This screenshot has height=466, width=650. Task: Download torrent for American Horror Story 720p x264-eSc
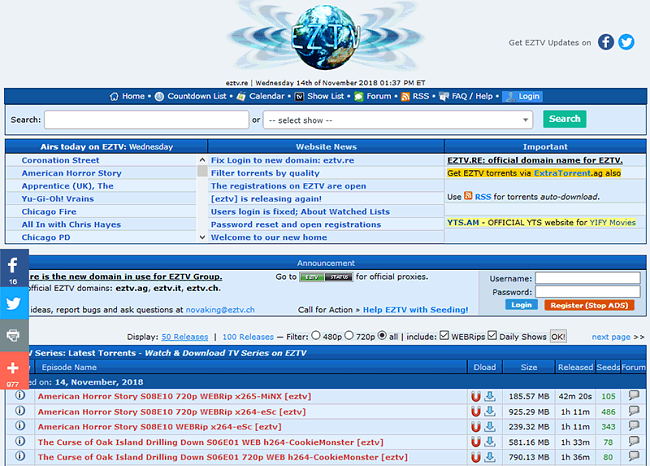pyautogui.click(x=490, y=411)
